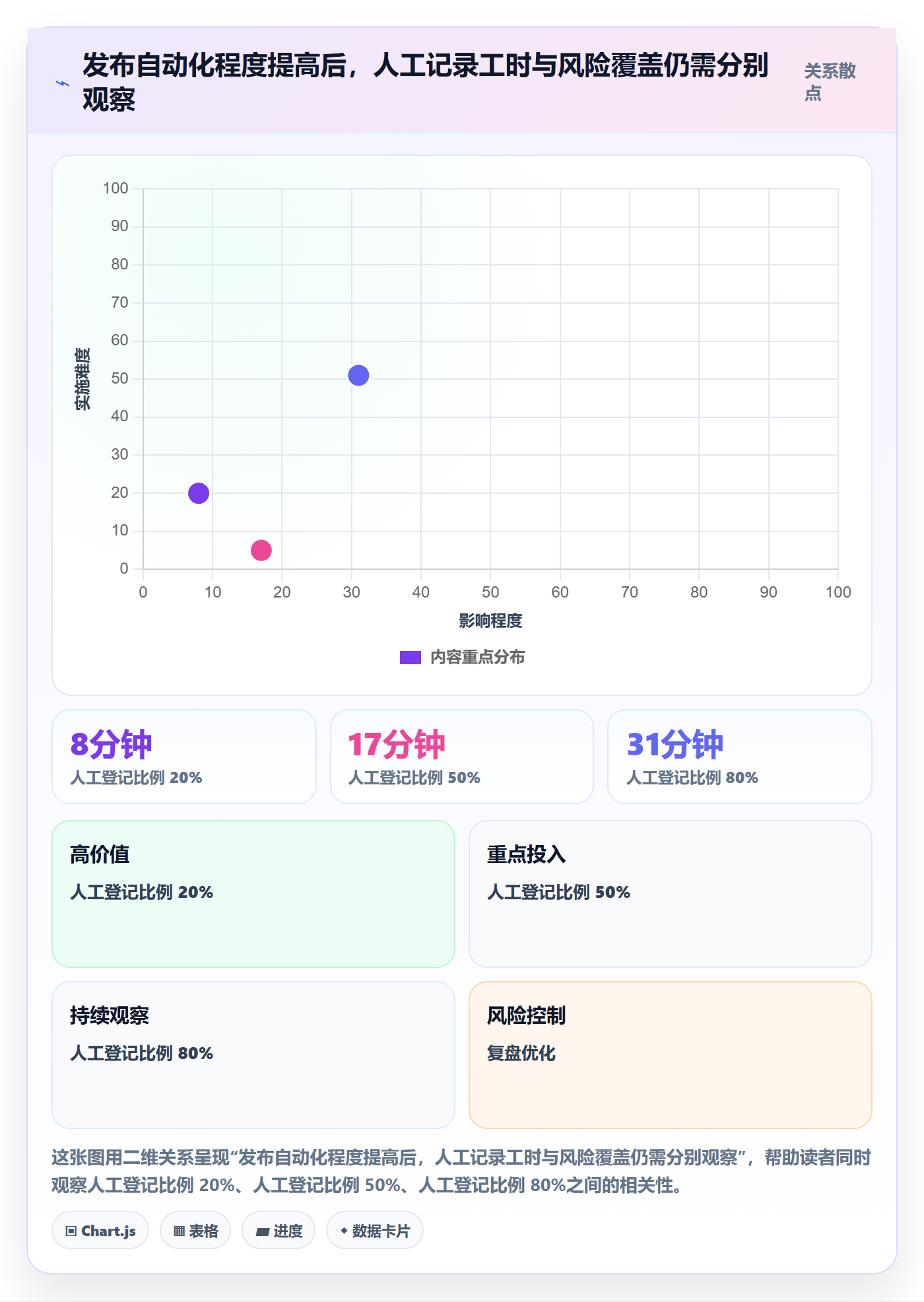Click 人工登记比例 80% under 31分钟
The height and width of the screenshot is (1302, 924).
pyautogui.click(x=692, y=778)
